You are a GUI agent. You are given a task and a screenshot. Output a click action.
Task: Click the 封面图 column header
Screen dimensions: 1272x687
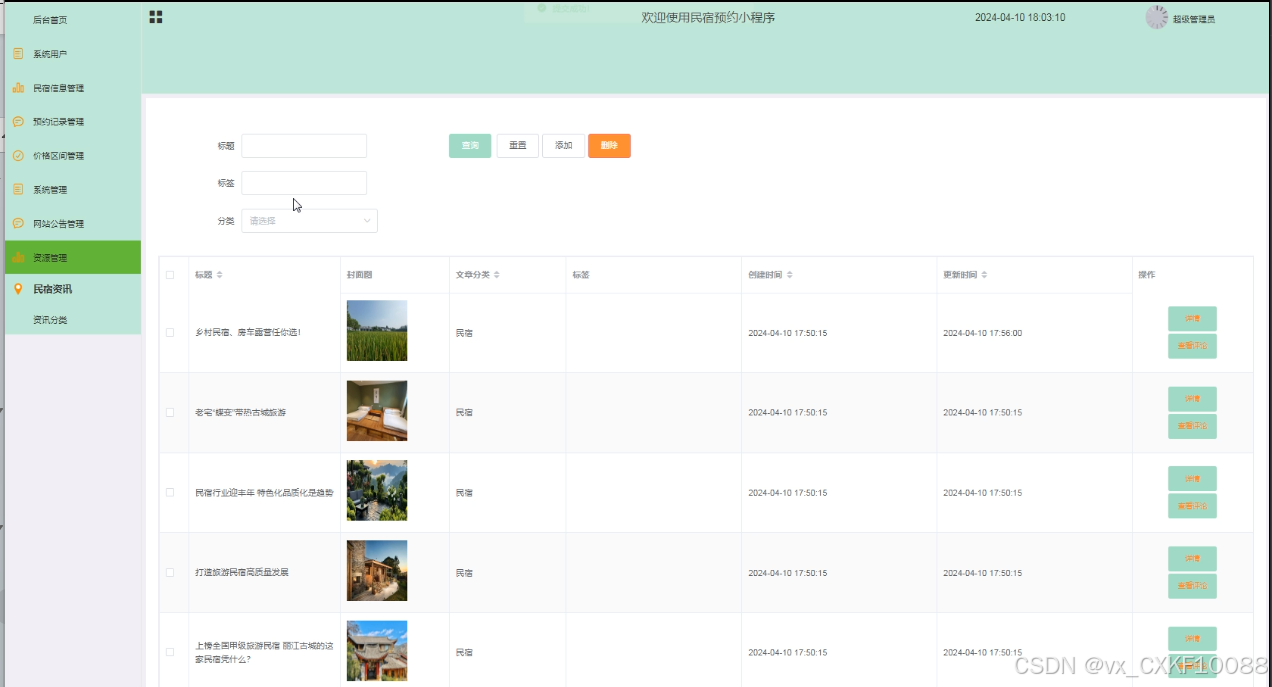pyautogui.click(x=360, y=275)
